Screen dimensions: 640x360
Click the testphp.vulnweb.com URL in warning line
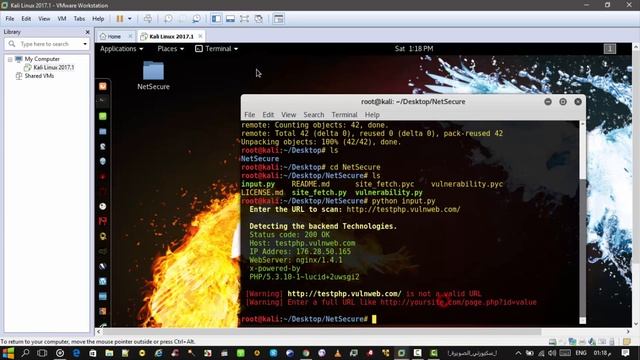344,293
